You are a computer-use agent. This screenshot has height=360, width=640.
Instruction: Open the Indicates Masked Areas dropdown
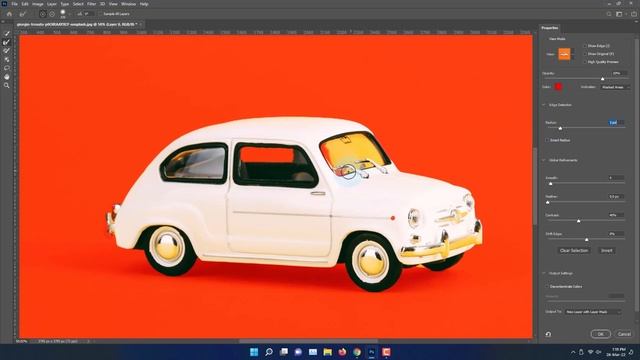pyautogui.click(x=616, y=87)
